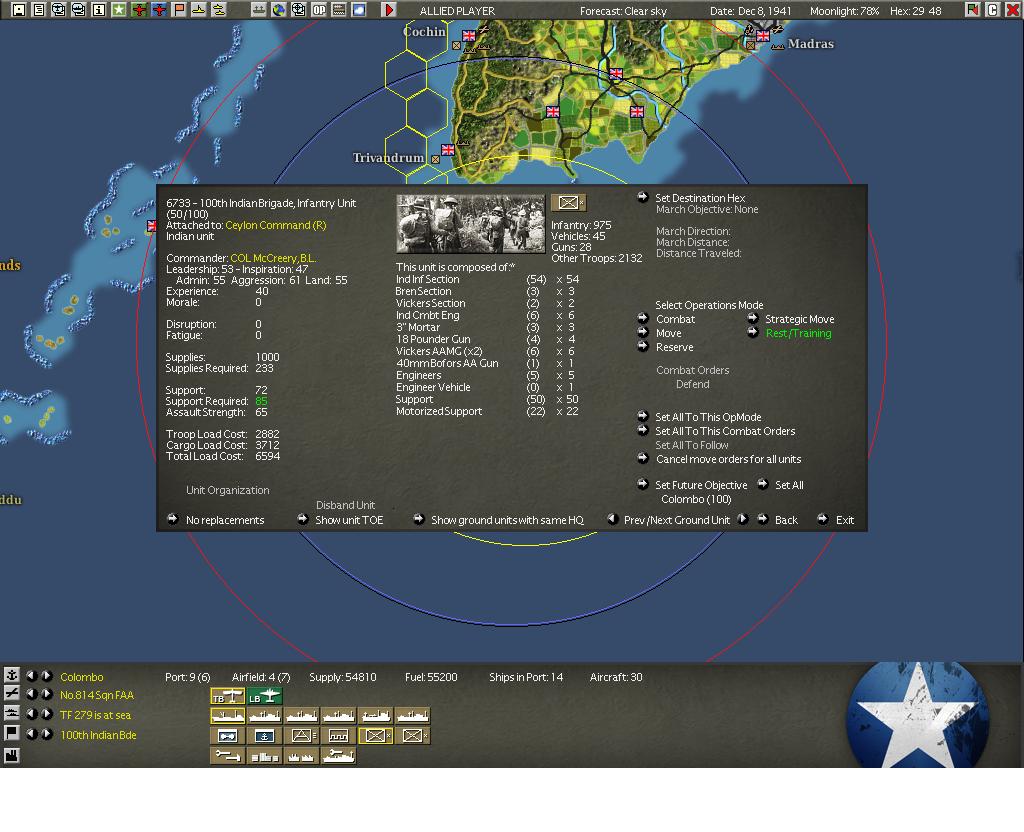
Task: Click the orange flag toolbar icon
Action: point(179,10)
